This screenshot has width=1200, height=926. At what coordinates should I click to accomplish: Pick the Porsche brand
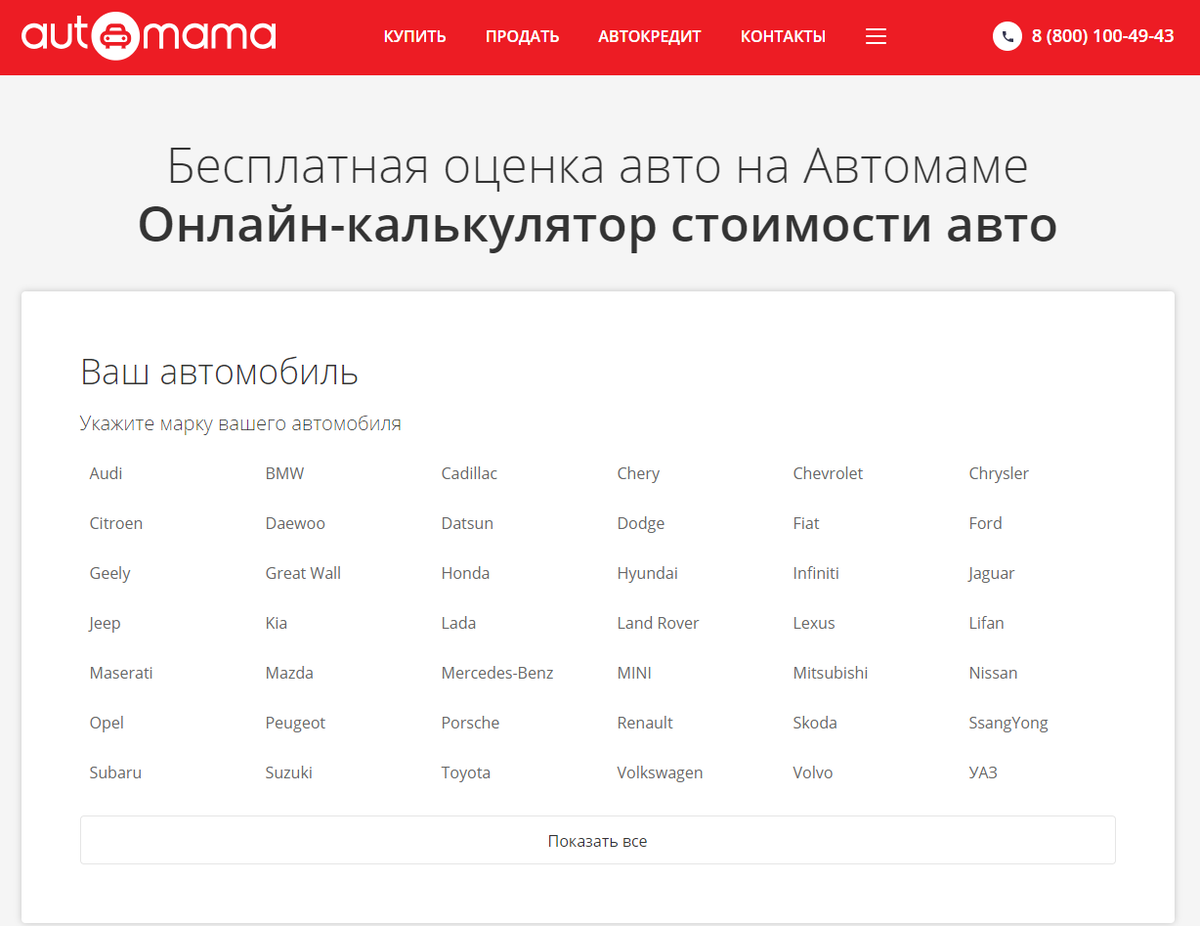(470, 723)
